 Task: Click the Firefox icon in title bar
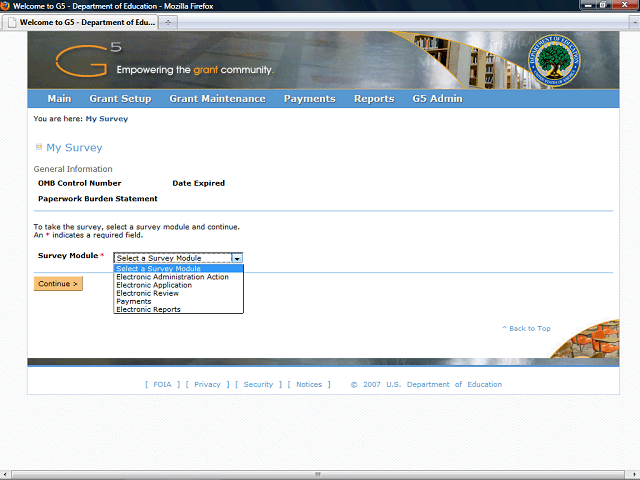click(x=5, y=6)
